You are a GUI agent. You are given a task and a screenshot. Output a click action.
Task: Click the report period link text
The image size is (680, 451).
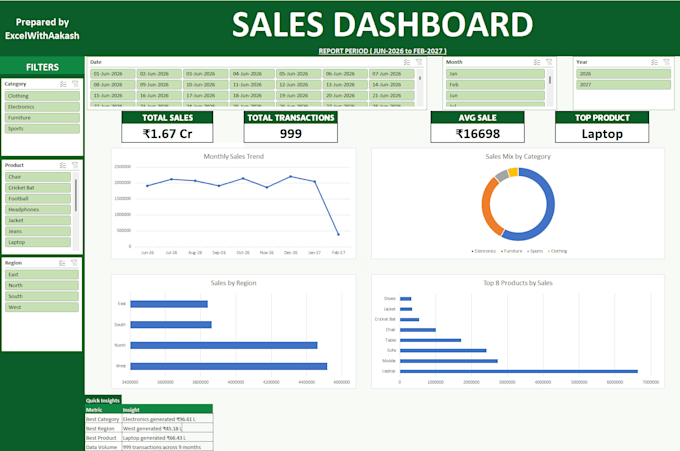382,51
